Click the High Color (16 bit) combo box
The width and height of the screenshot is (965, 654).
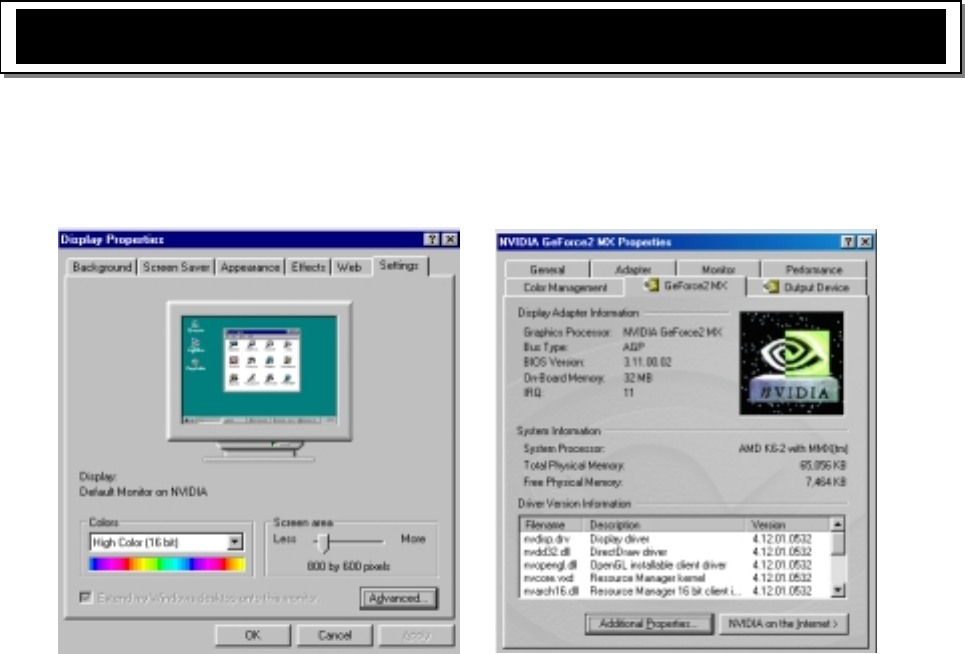click(167, 542)
